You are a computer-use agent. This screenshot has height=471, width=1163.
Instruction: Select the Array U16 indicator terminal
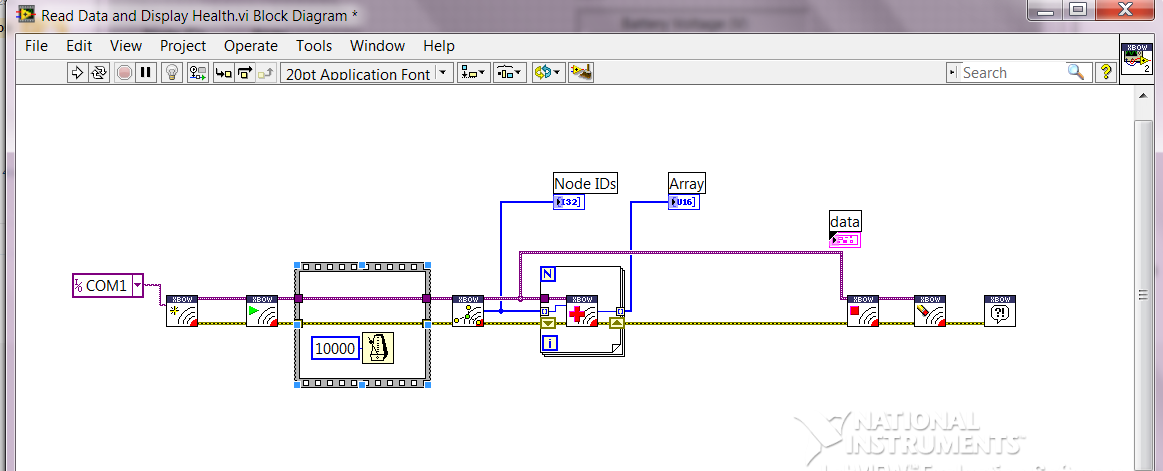pos(684,202)
